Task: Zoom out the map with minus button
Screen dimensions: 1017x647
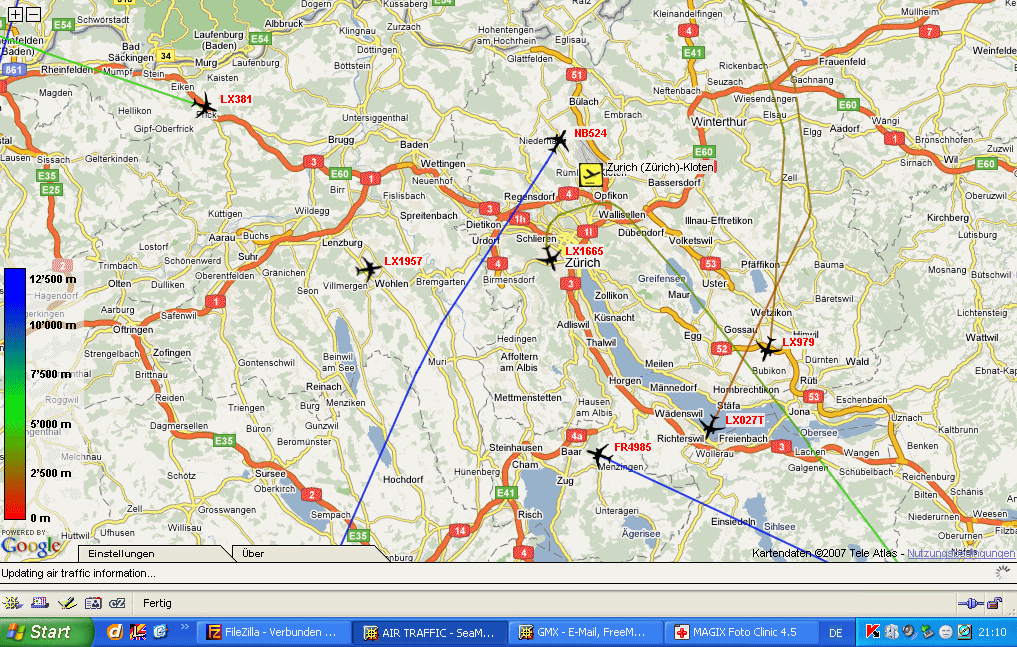Action: click(33, 14)
